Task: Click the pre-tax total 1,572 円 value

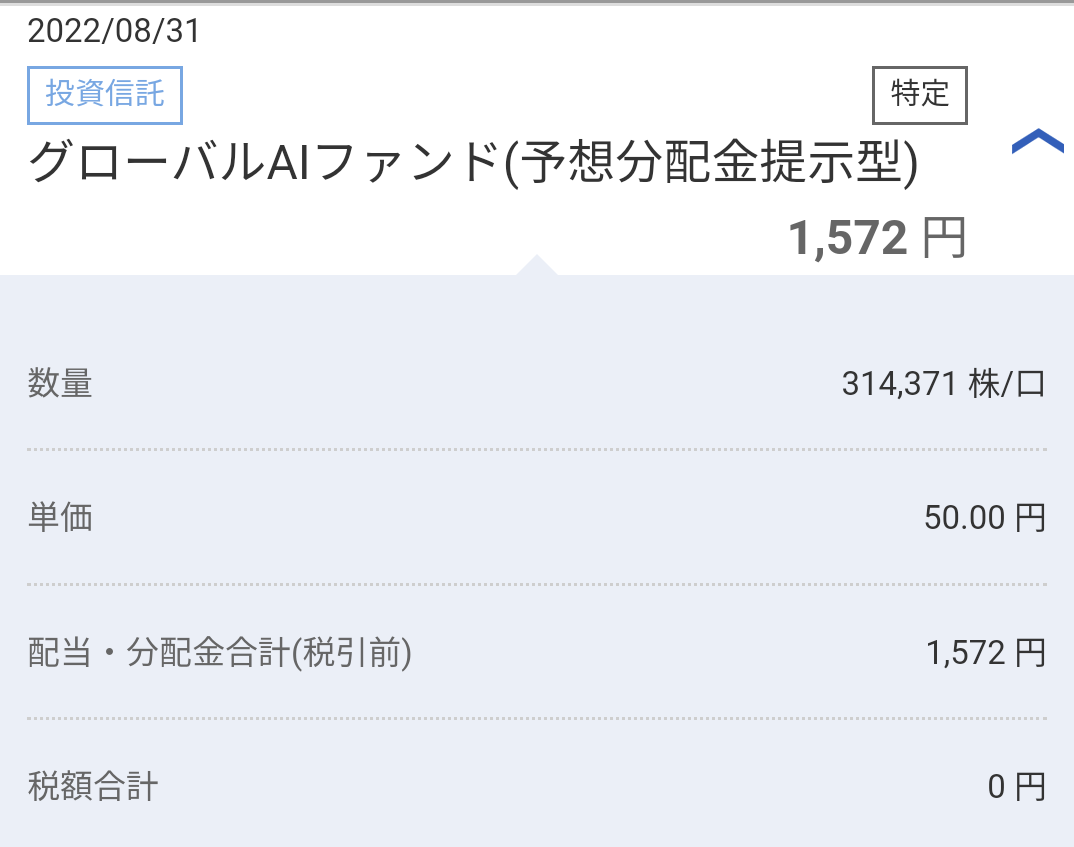Action: (x=985, y=653)
